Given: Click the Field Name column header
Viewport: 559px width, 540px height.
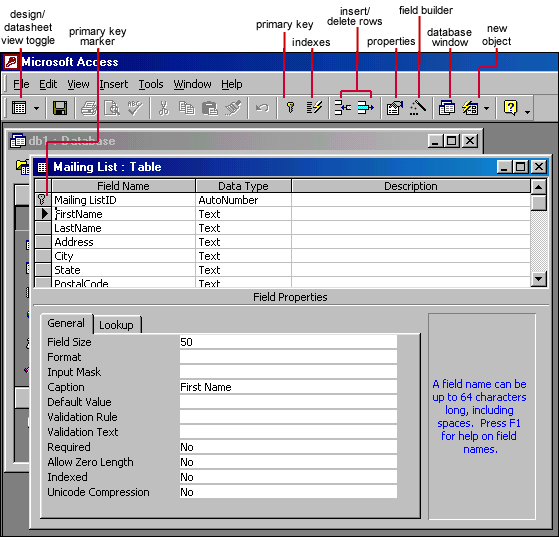Looking at the screenshot, I should point(123,186).
